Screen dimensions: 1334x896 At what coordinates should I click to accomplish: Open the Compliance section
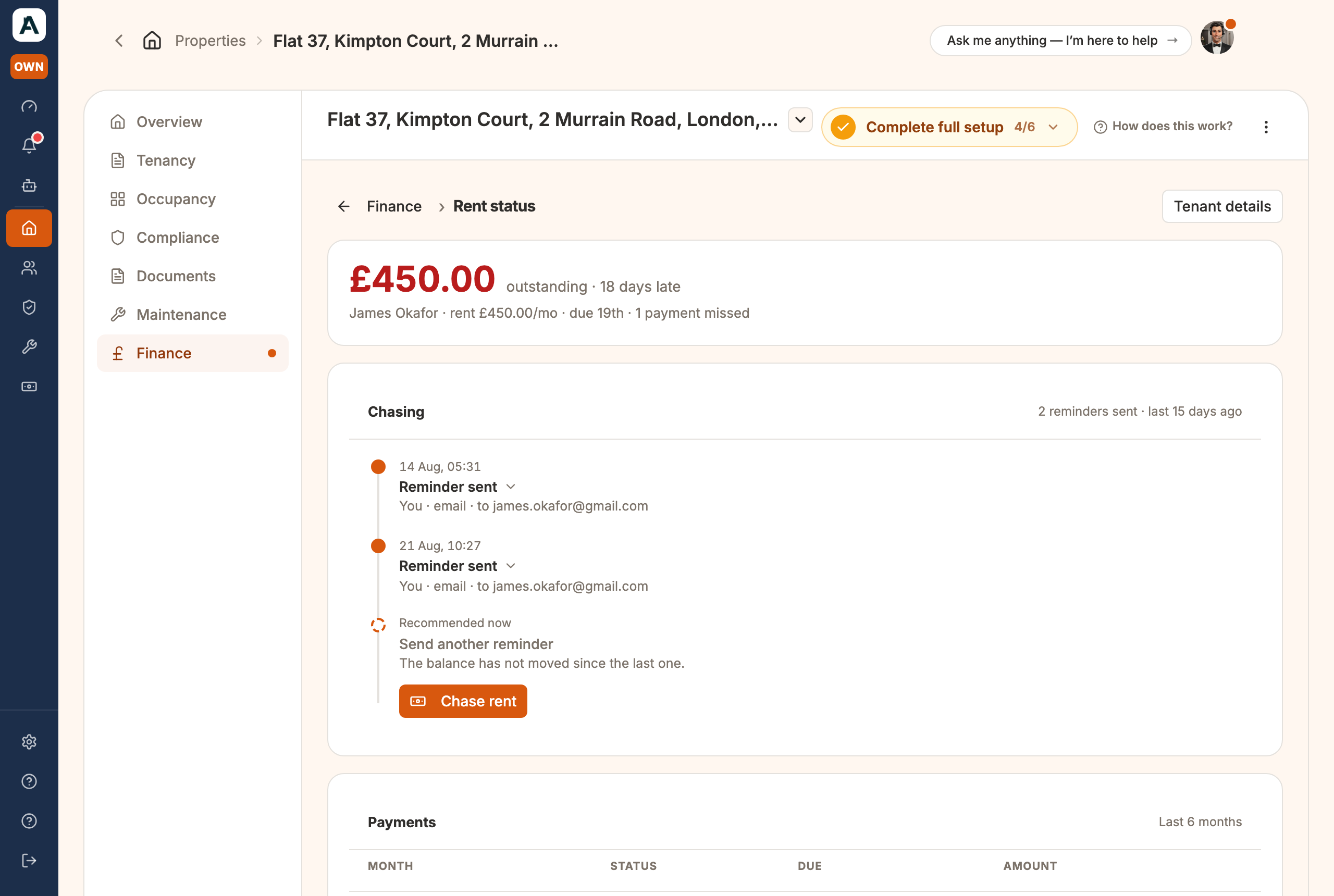click(x=193, y=238)
